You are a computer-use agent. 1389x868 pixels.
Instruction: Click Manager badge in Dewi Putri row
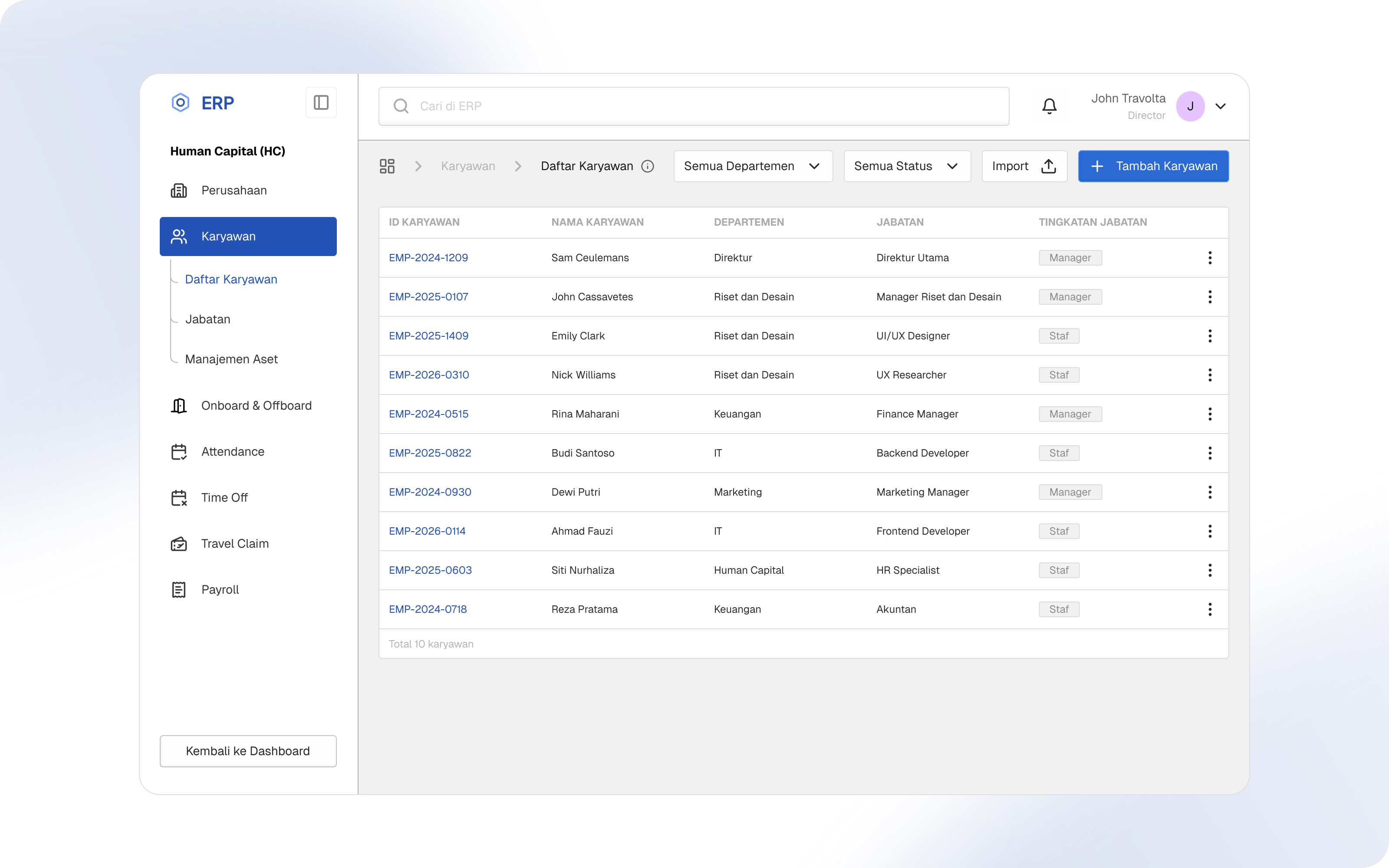[x=1070, y=492]
